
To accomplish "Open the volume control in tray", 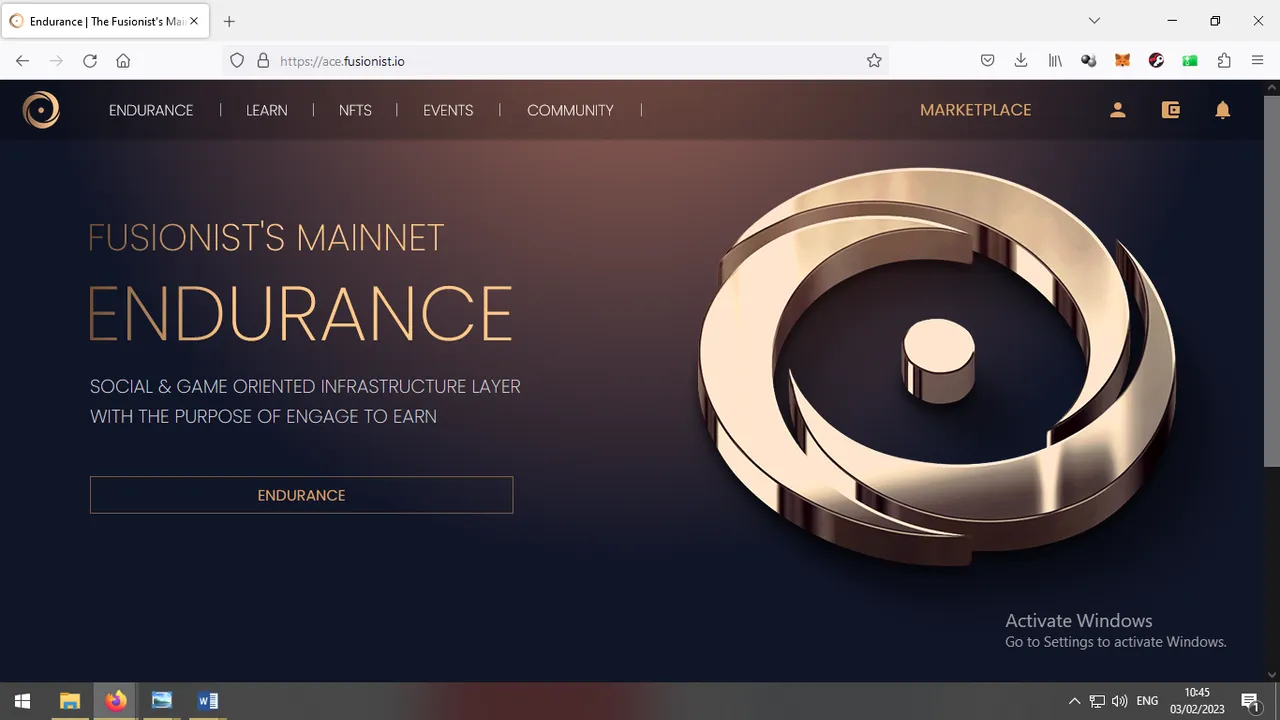I will pos(1119,701).
